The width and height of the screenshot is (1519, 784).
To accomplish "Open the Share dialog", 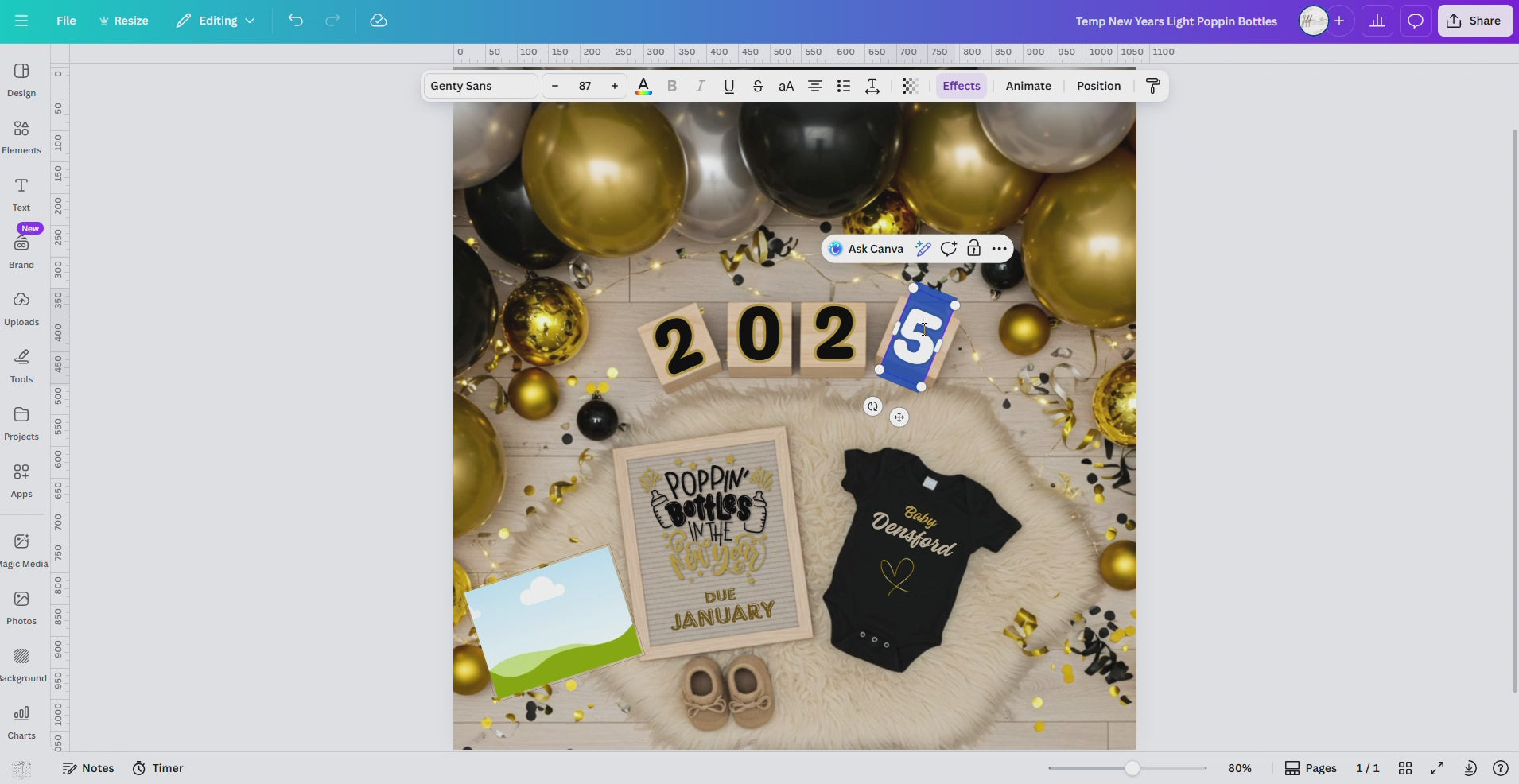I will [x=1475, y=20].
